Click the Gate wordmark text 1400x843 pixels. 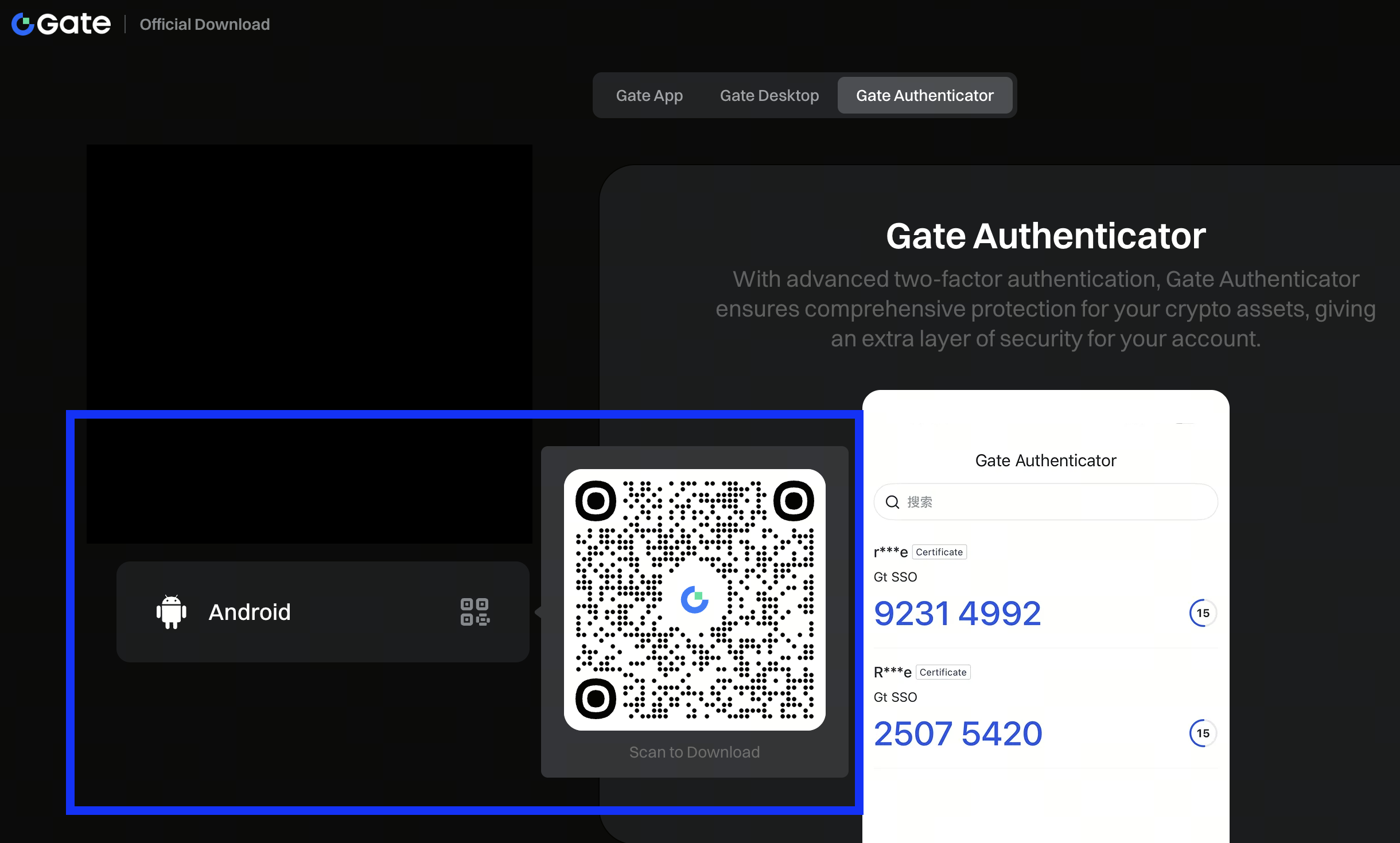[x=75, y=24]
